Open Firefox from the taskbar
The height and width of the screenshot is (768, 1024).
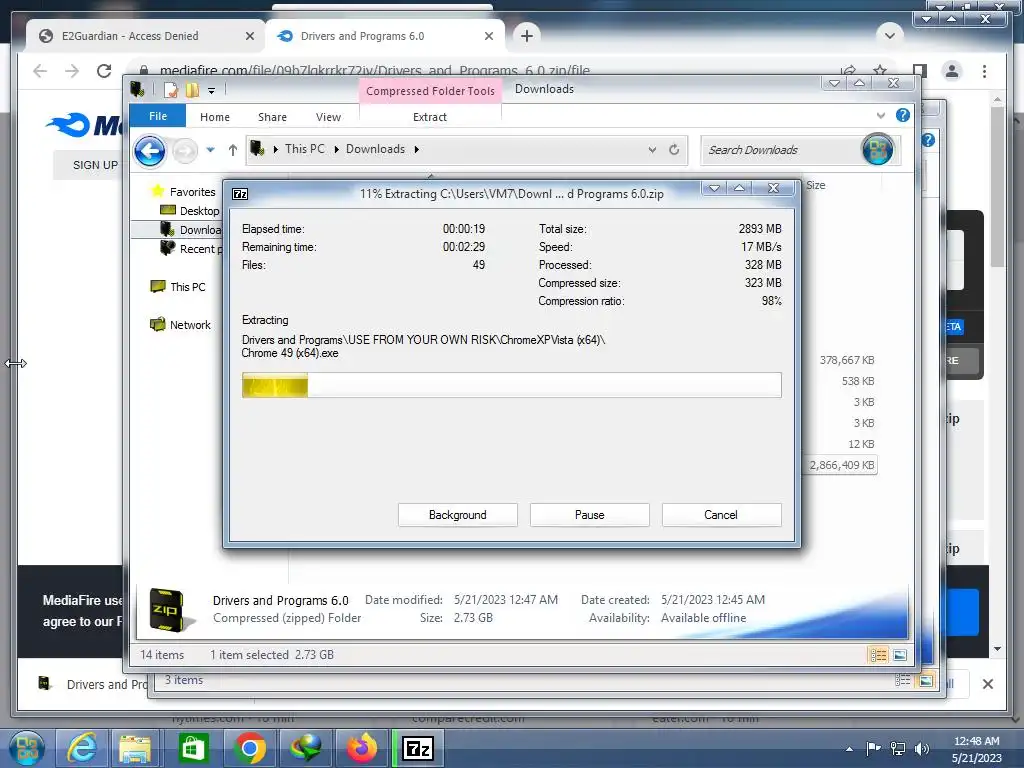pos(362,748)
